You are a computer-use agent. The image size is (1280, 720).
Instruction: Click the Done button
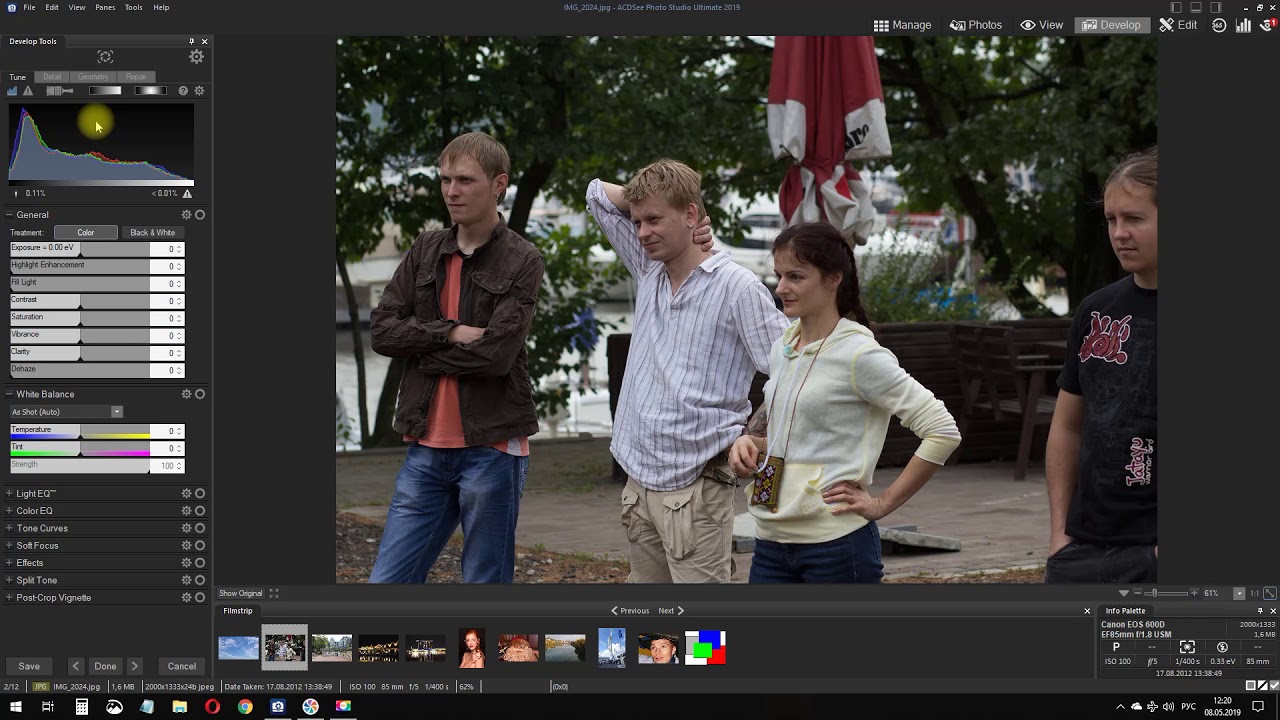(x=105, y=666)
